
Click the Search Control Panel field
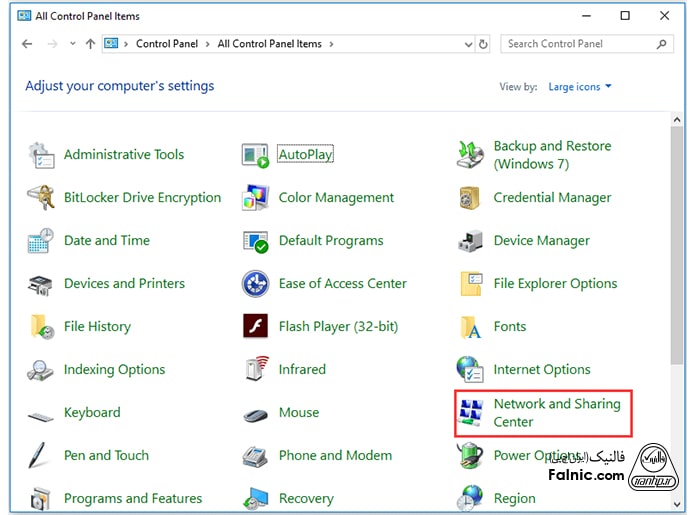point(578,44)
